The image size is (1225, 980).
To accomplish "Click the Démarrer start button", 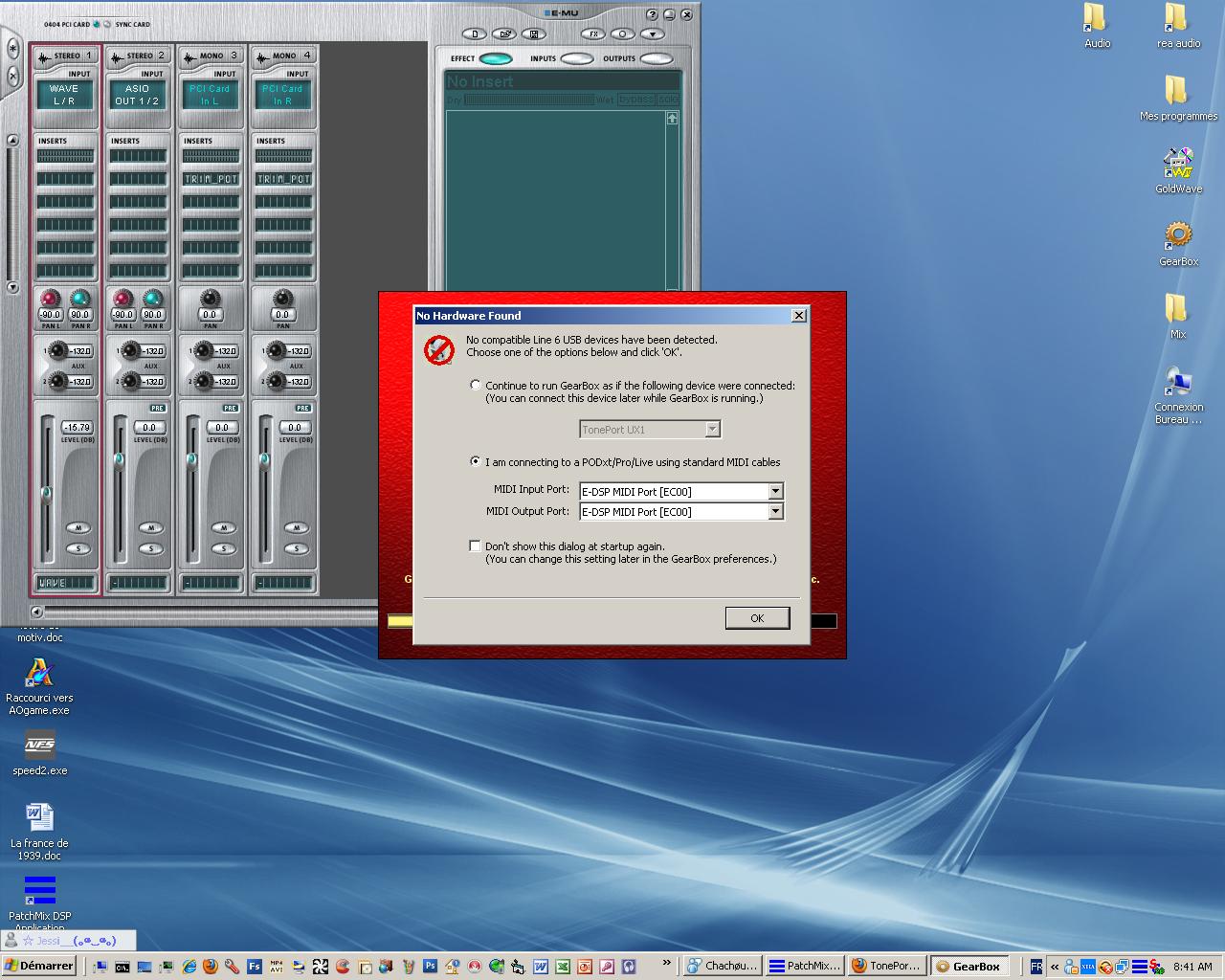I will (x=39, y=966).
